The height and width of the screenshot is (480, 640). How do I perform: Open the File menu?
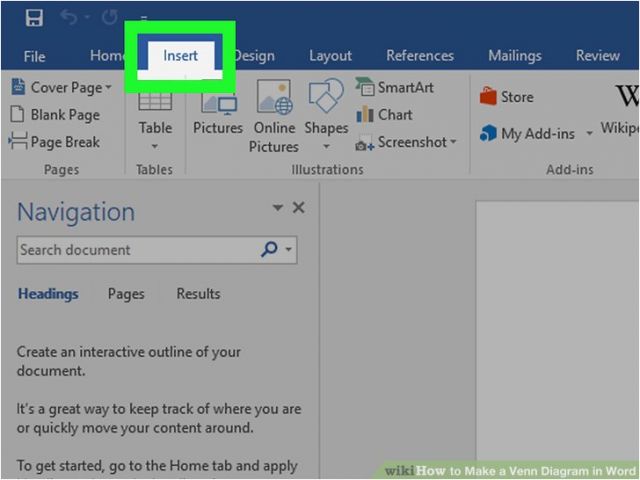34,56
